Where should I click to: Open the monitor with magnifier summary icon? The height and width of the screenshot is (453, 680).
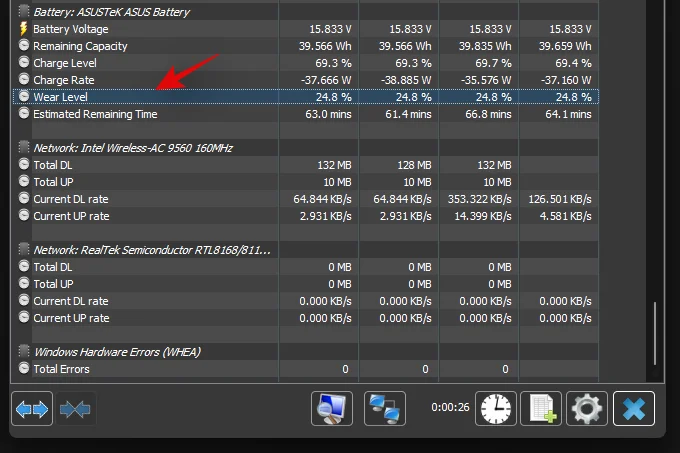[332, 408]
